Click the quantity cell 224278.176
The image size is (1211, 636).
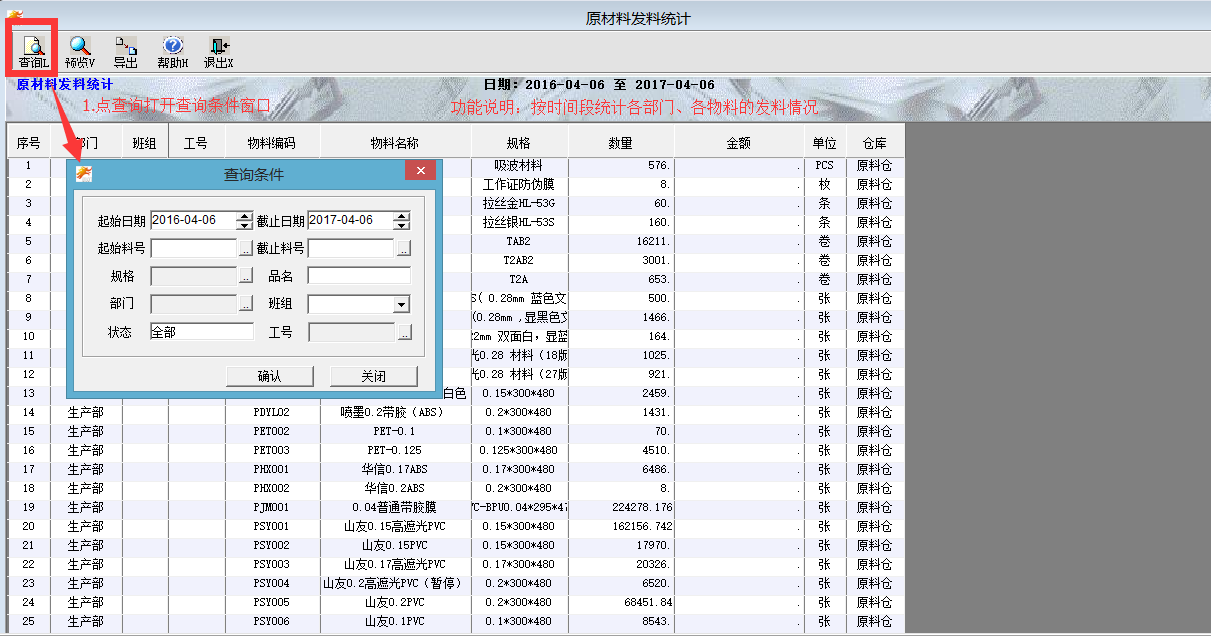pos(621,507)
